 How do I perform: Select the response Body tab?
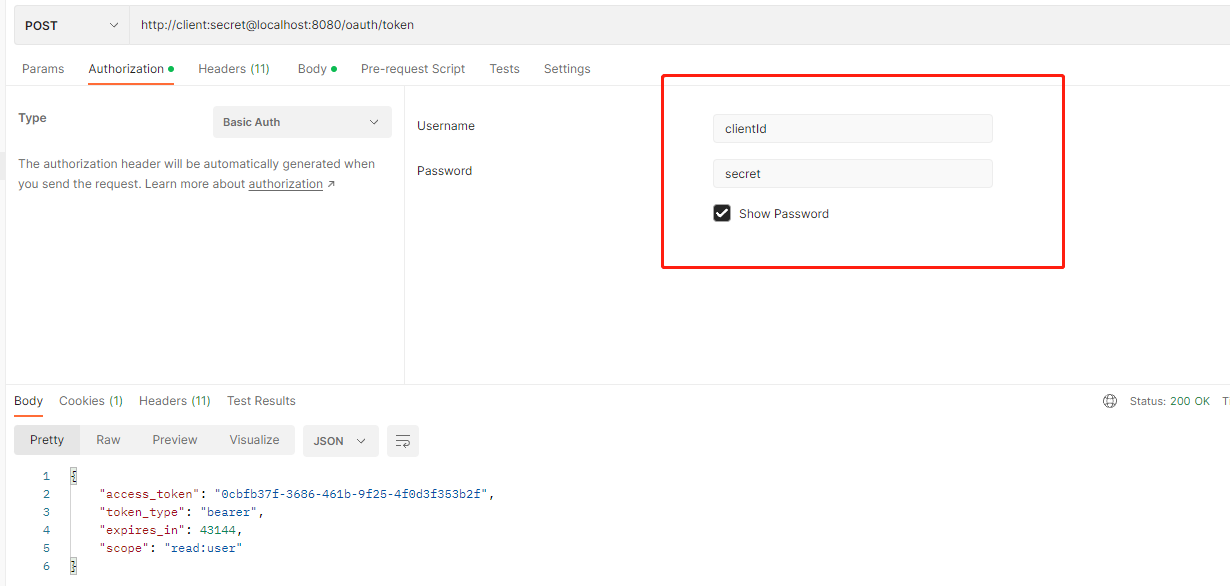[28, 401]
